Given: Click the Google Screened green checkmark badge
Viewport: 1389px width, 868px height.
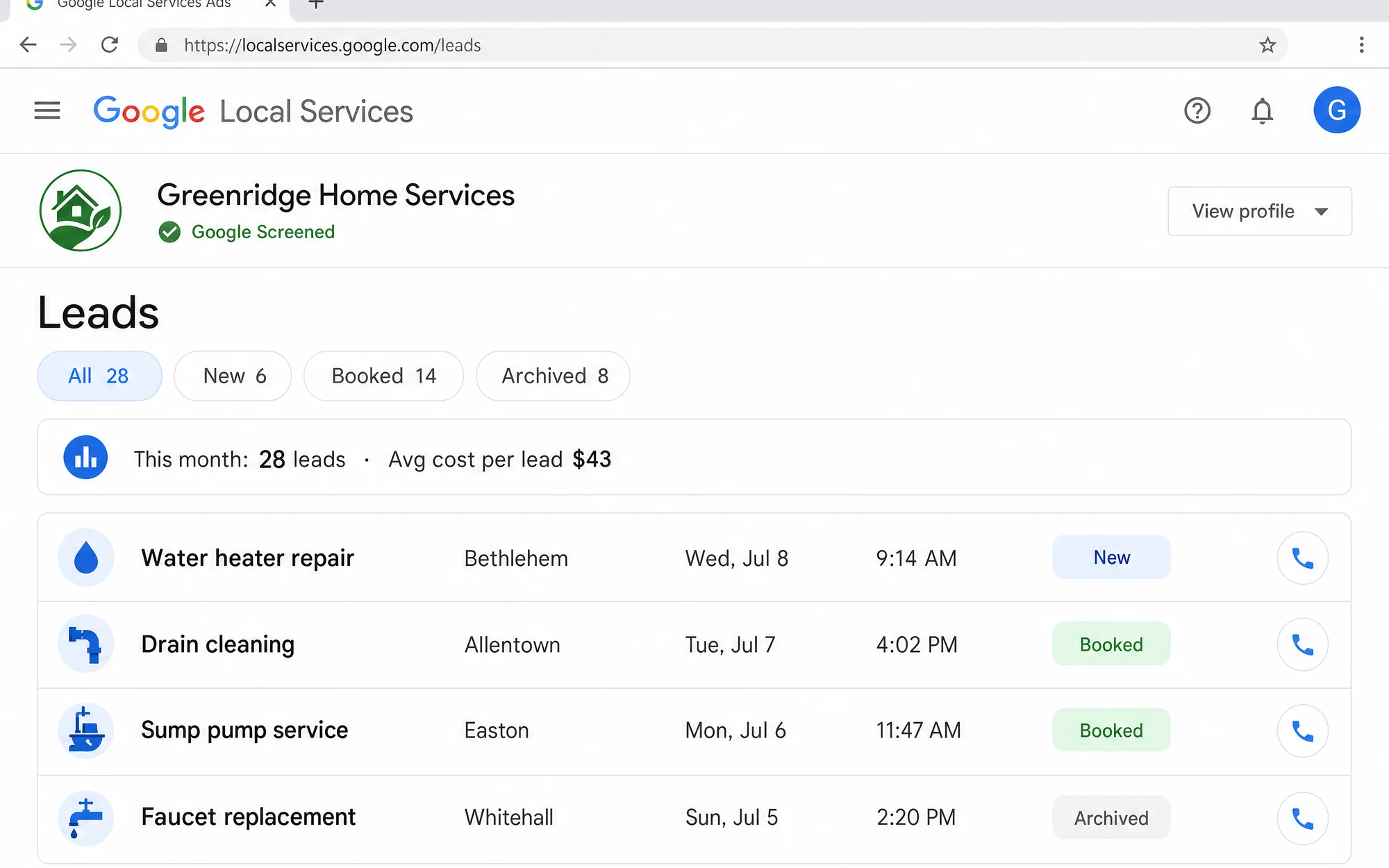Looking at the screenshot, I should tap(169, 232).
